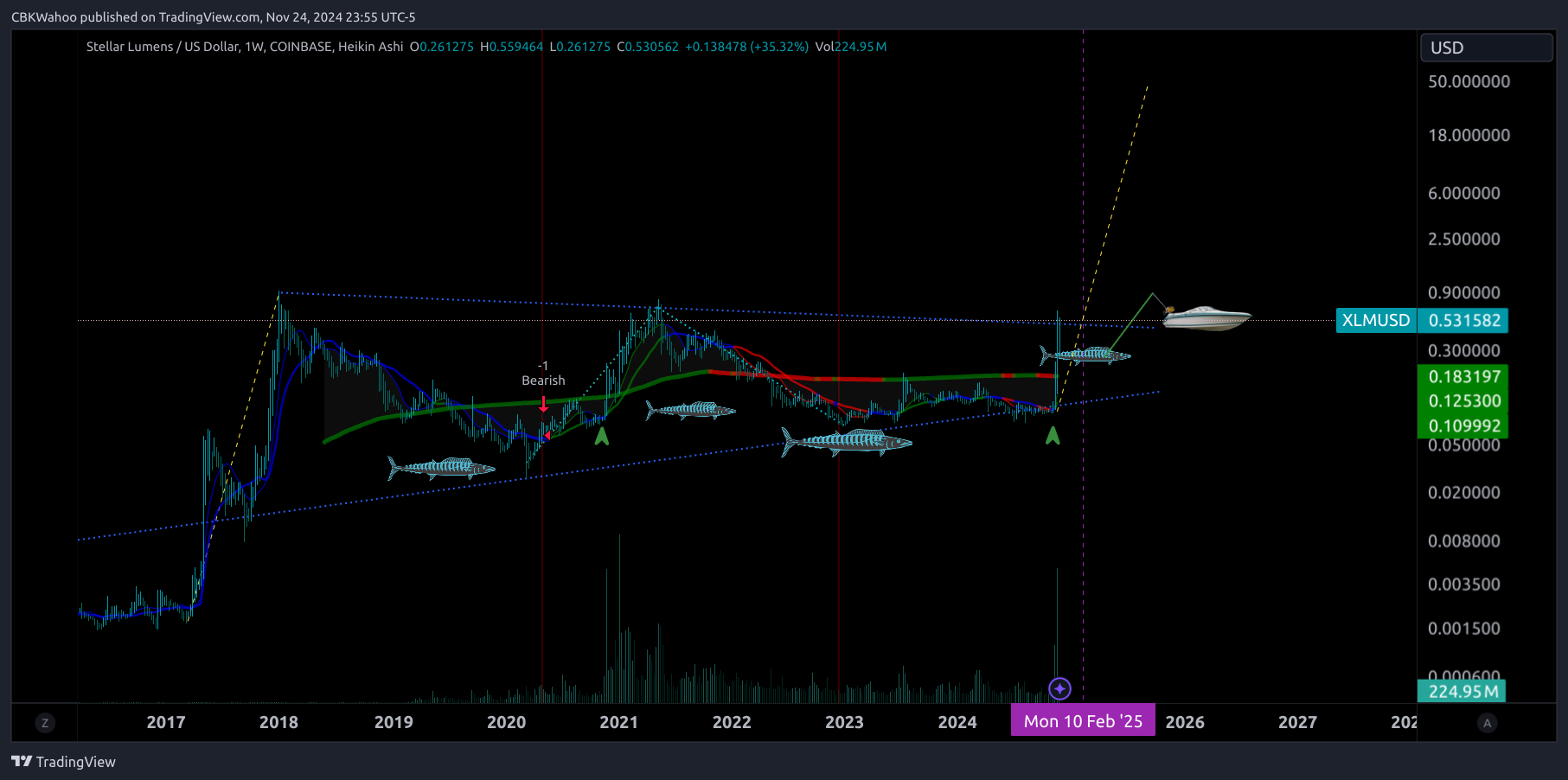Click the TradingView logo
1568x780 pixels.
[x=63, y=762]
